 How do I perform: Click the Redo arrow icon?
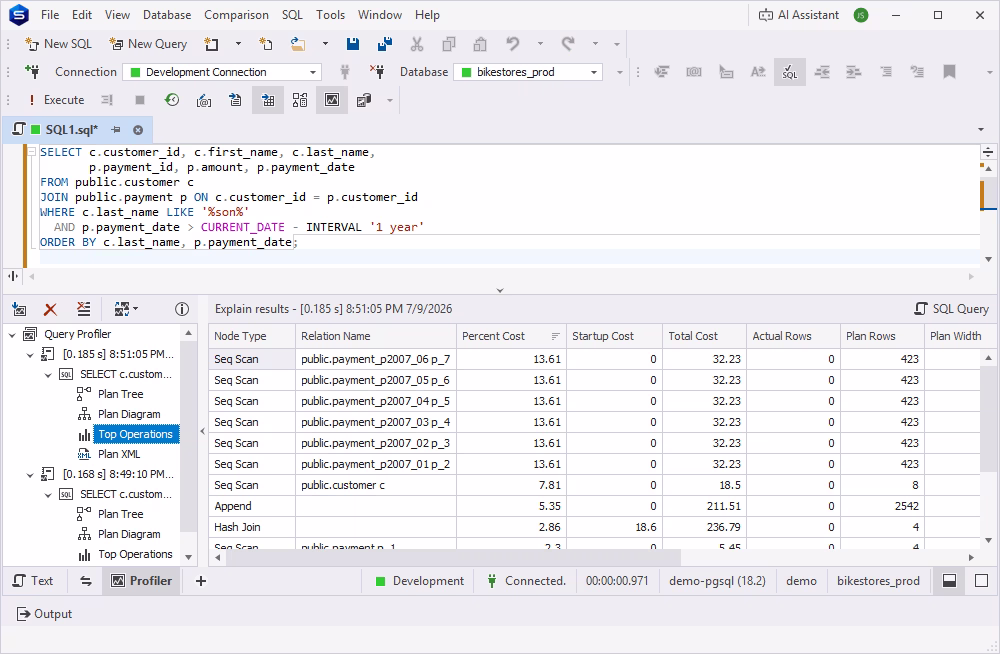click(568, 44)
